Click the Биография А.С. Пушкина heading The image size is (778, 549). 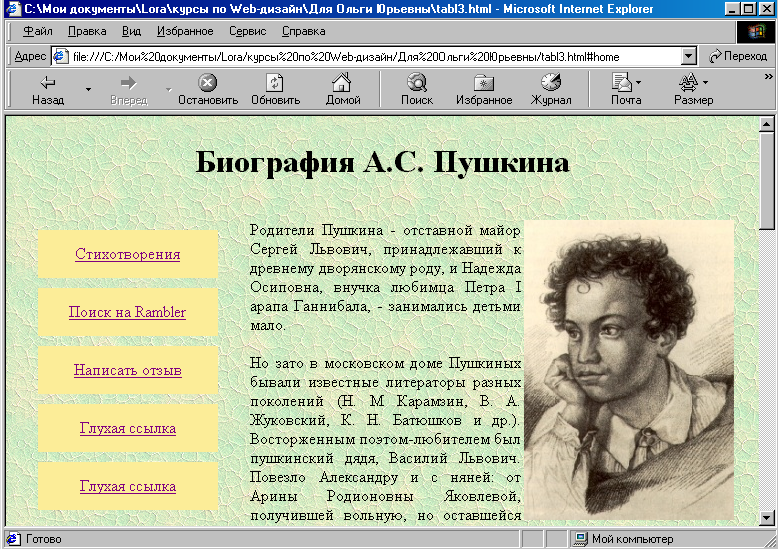383,162
